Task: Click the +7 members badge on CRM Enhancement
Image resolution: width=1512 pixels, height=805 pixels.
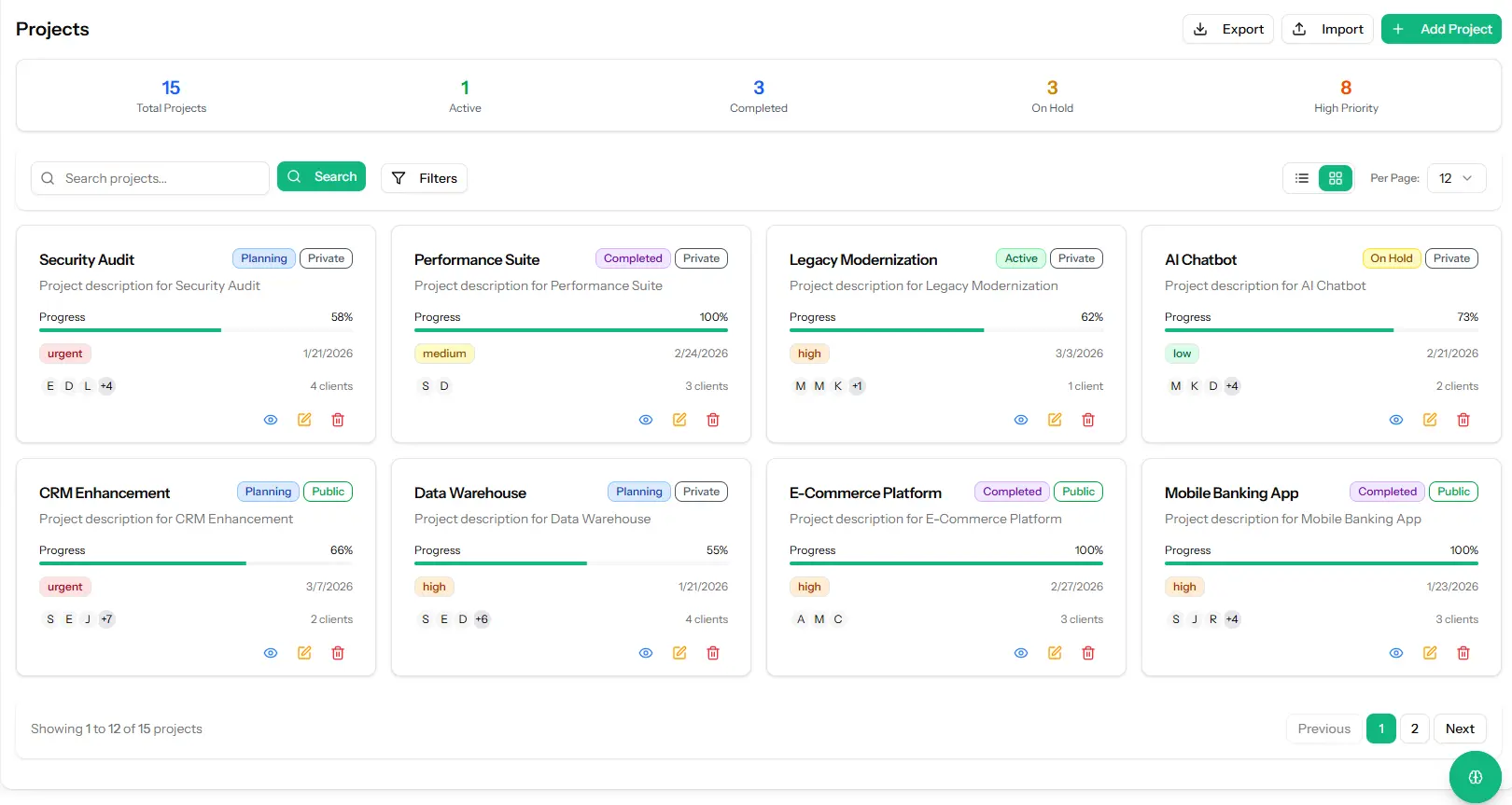Action: coord(106,619)
